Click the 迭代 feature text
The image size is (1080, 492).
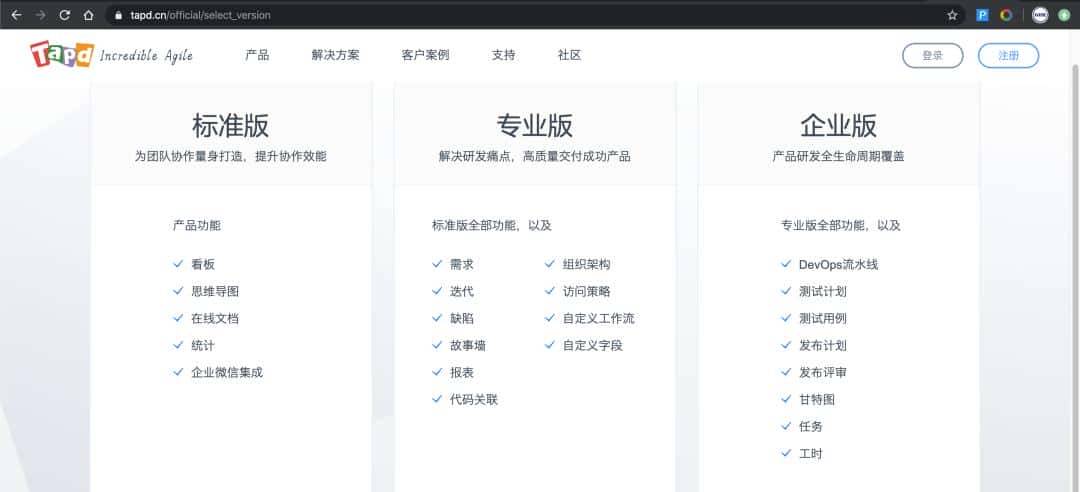click(x=462, y=291)
